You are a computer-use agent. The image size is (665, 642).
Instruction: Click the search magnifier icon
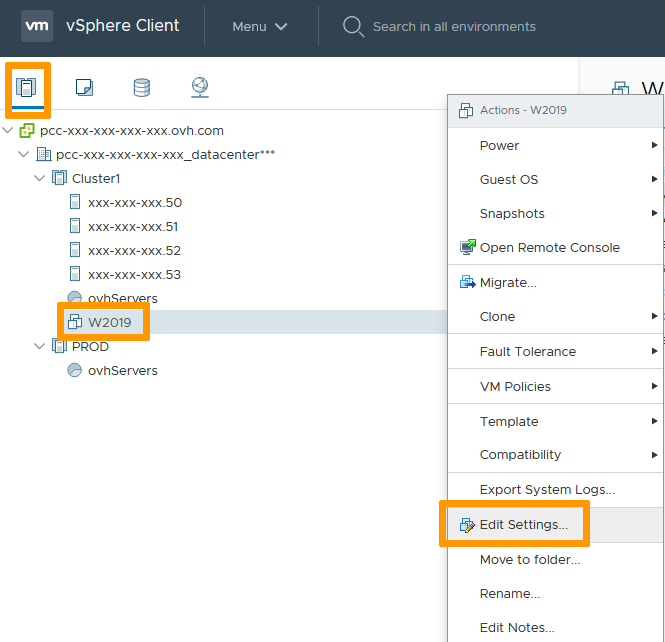353,26
